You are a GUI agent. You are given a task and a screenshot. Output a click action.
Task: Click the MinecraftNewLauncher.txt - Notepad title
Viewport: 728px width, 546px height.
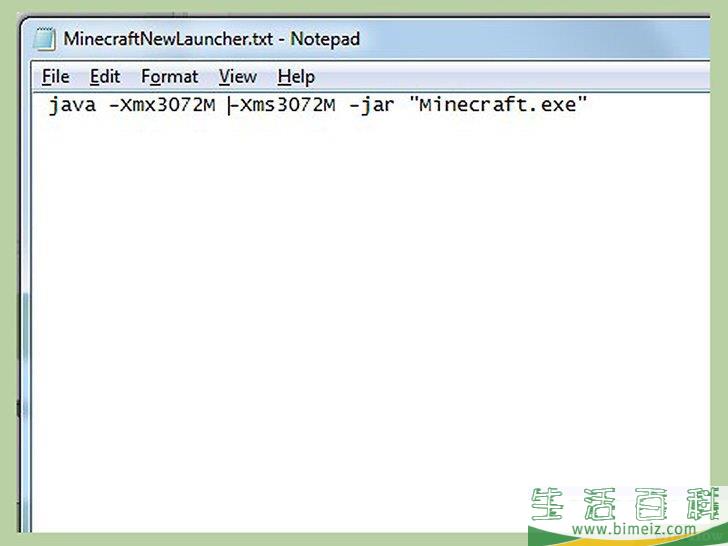click(211, 39)
